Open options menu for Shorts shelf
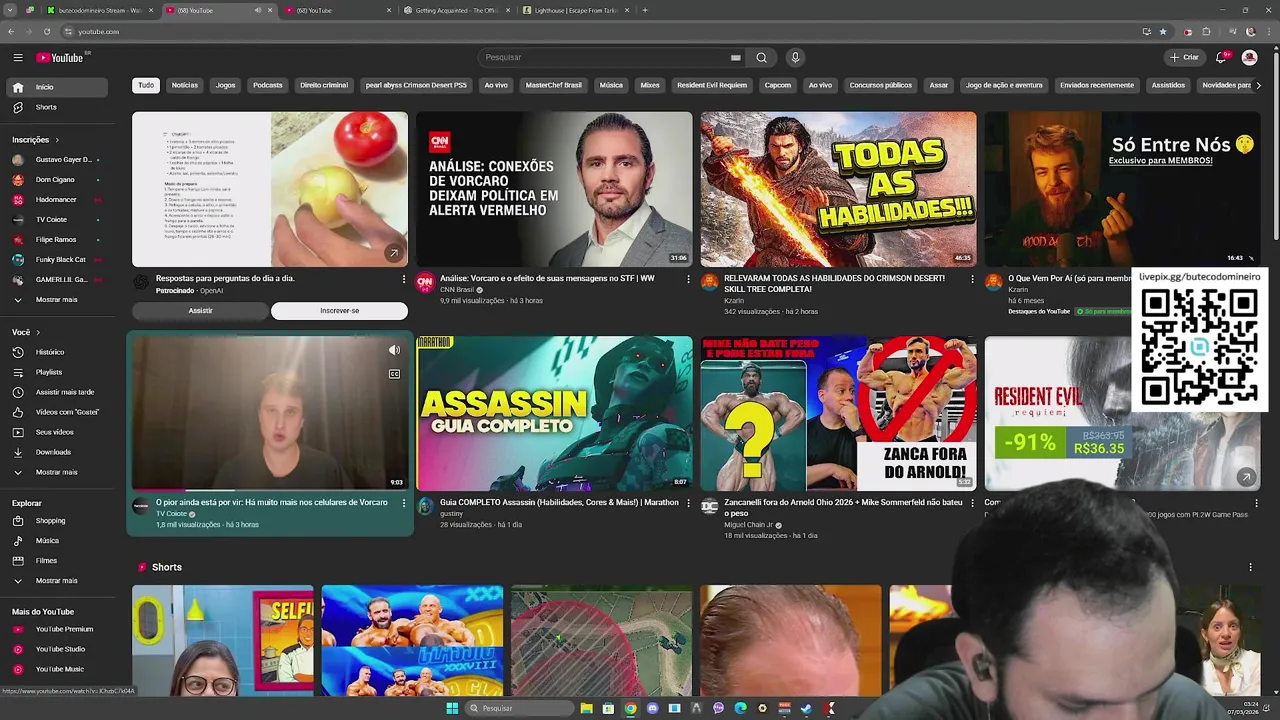The image size is (1280, 720). point(1250,567)
